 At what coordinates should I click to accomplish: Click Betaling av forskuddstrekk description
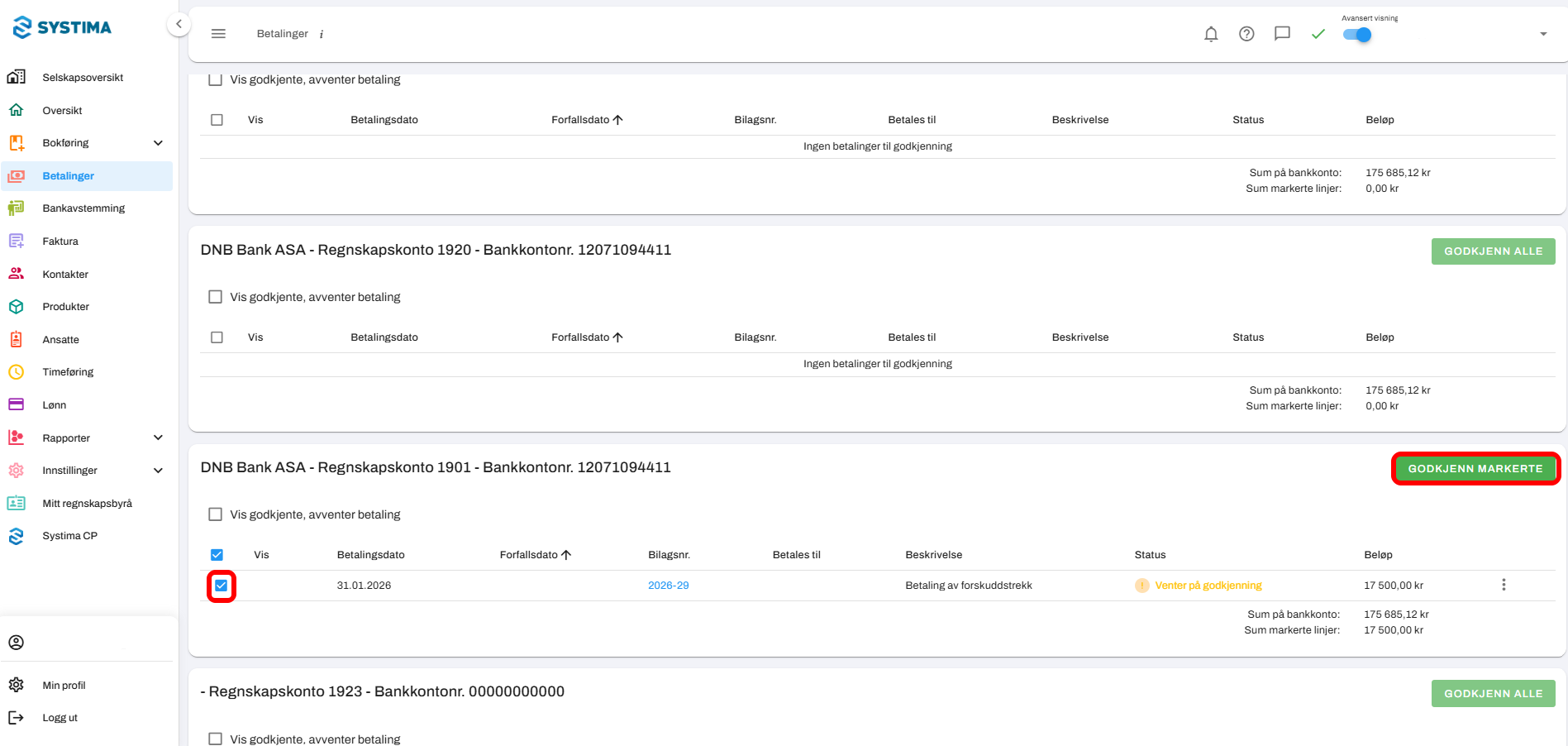coord(969,586)
